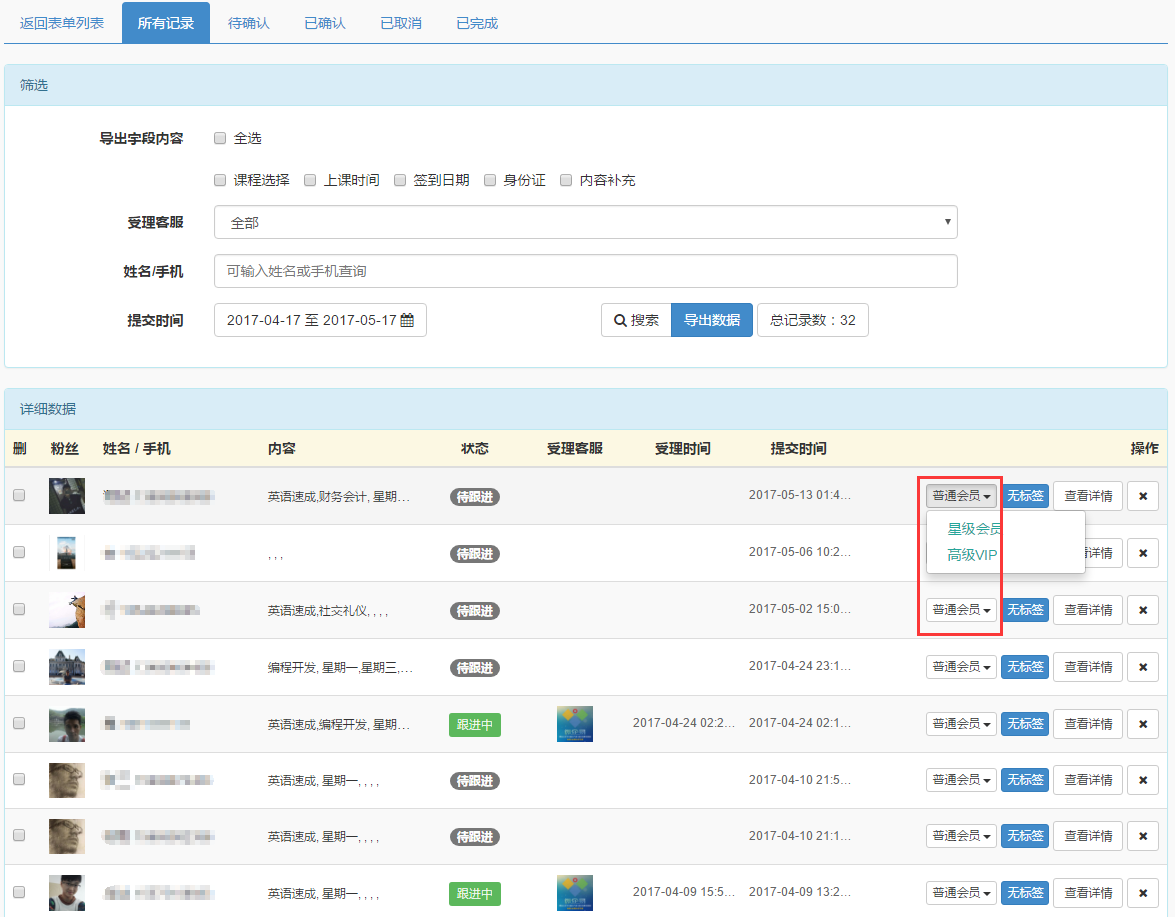Enable the 签到日期 export field
Viewport: 1175px width, 917px height.
[x=399, y=180]
